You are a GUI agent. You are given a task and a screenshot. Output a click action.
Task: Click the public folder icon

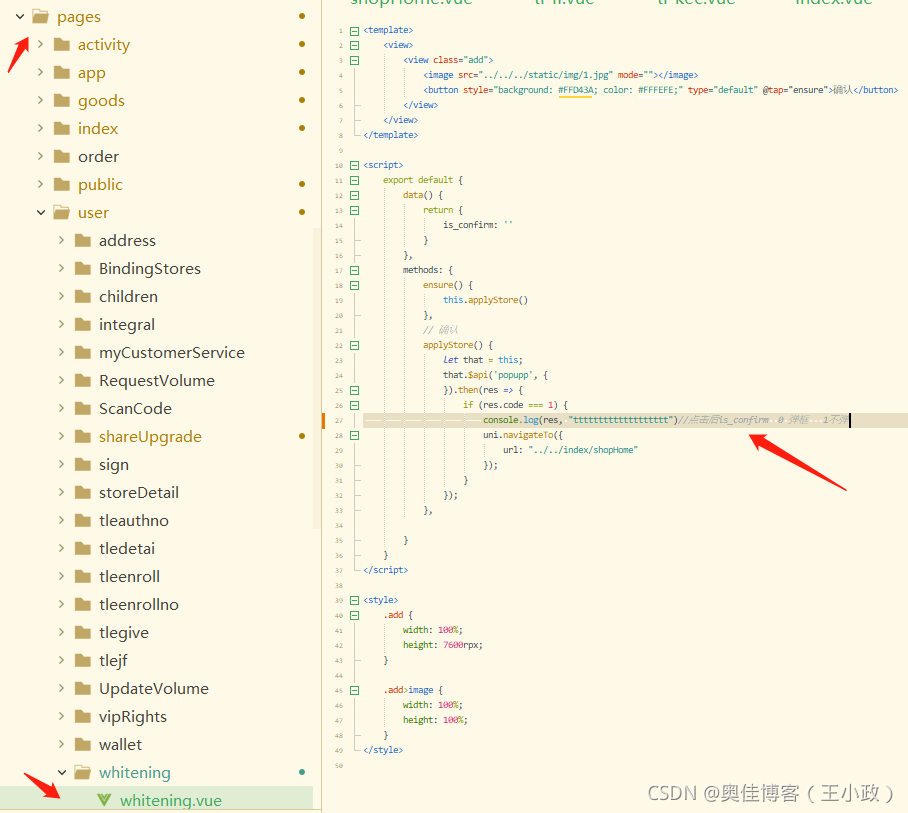click(61, 185)
